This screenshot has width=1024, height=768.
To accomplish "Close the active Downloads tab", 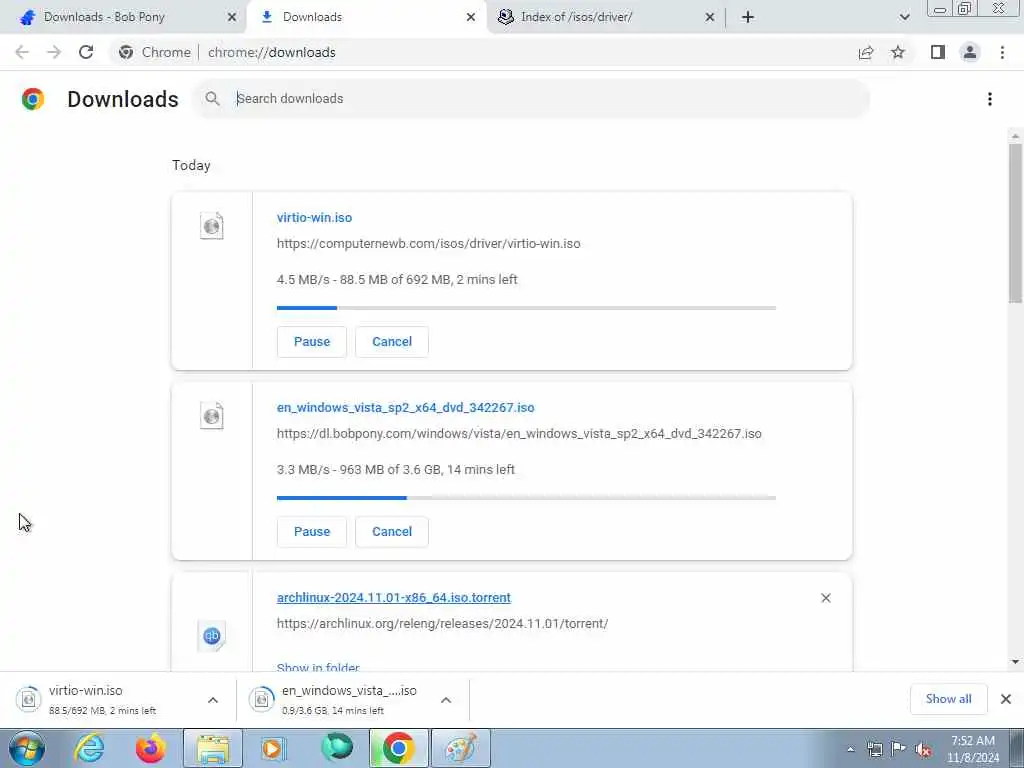I will (x=471, y=18).
